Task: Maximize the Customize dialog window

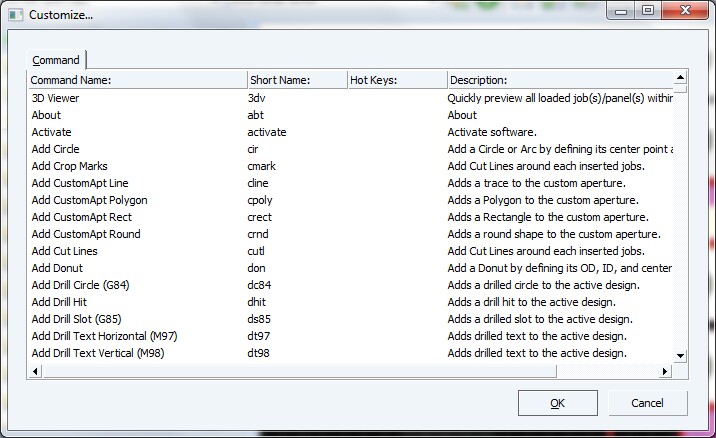Action: tap(648, 10)
